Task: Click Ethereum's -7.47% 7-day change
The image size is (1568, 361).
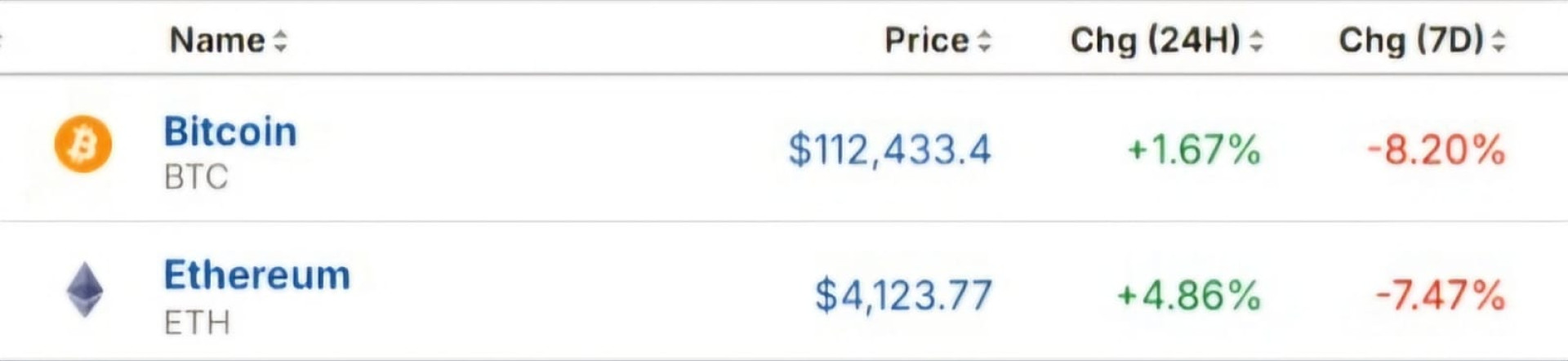Action: point(1440,295)
